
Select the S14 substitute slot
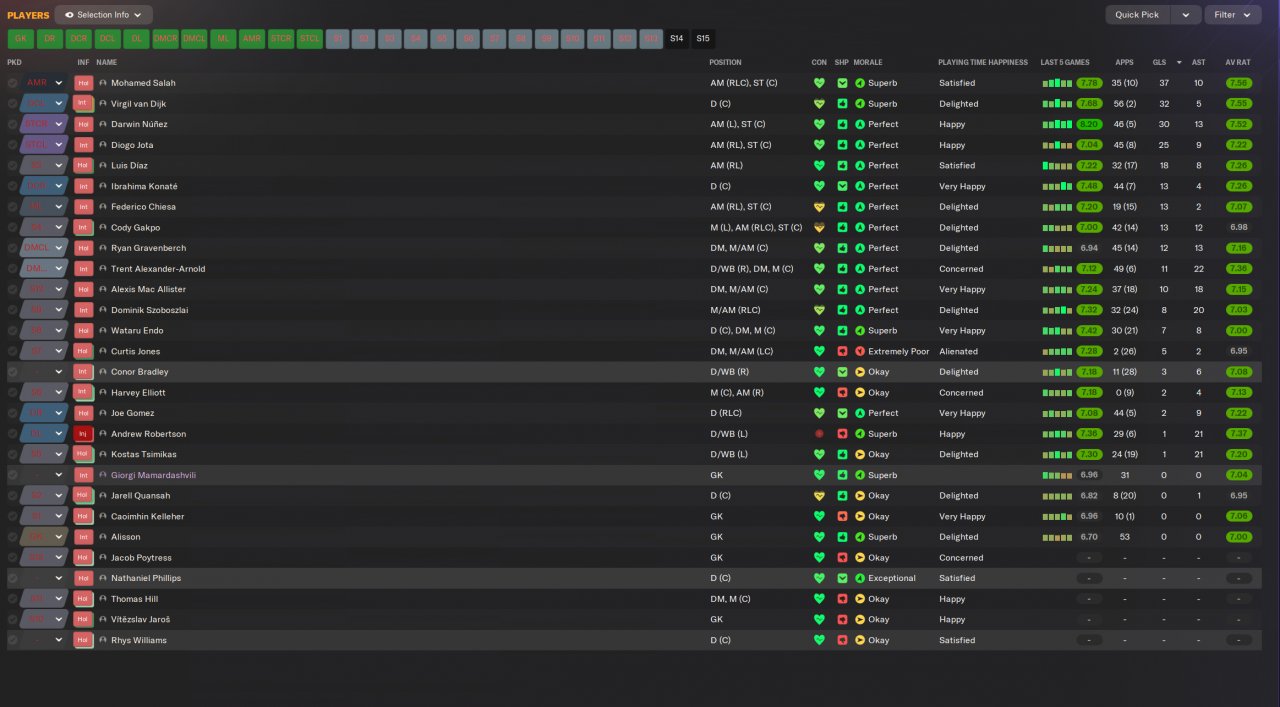677,39
